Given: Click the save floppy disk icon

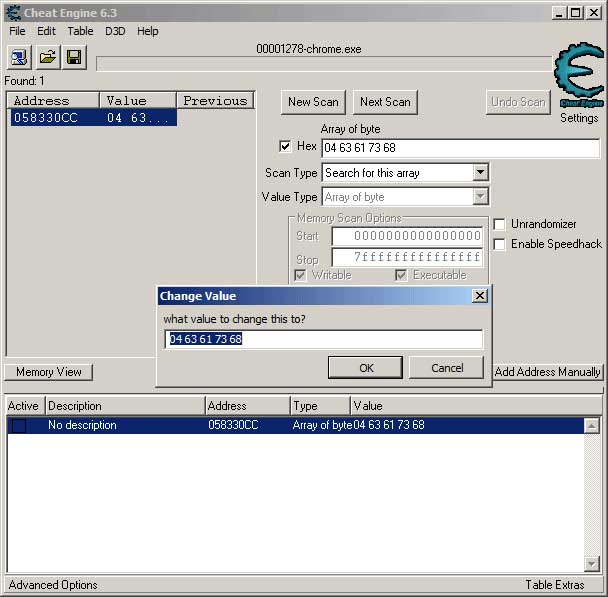Looking at the screenshot, I should pos(74,57).
